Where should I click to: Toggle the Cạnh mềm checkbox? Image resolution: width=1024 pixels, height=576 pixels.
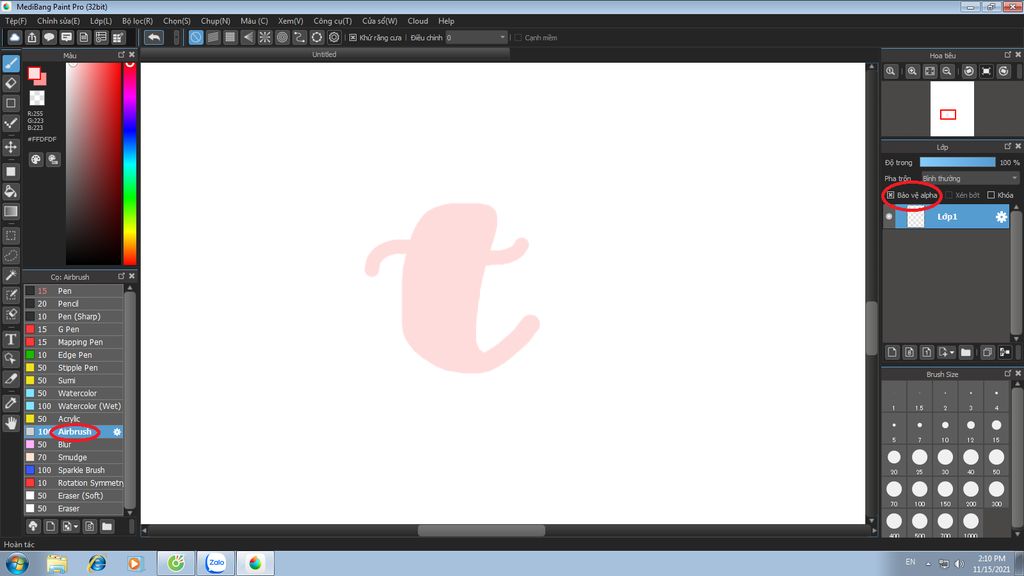(x=518, y=38)
